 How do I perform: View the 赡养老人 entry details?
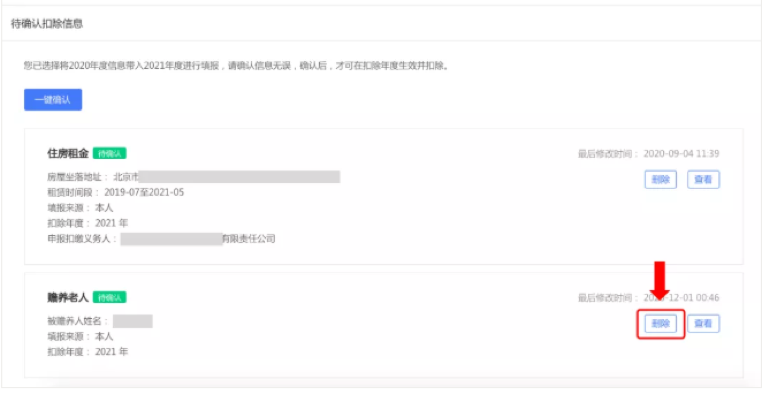point(703,324)
